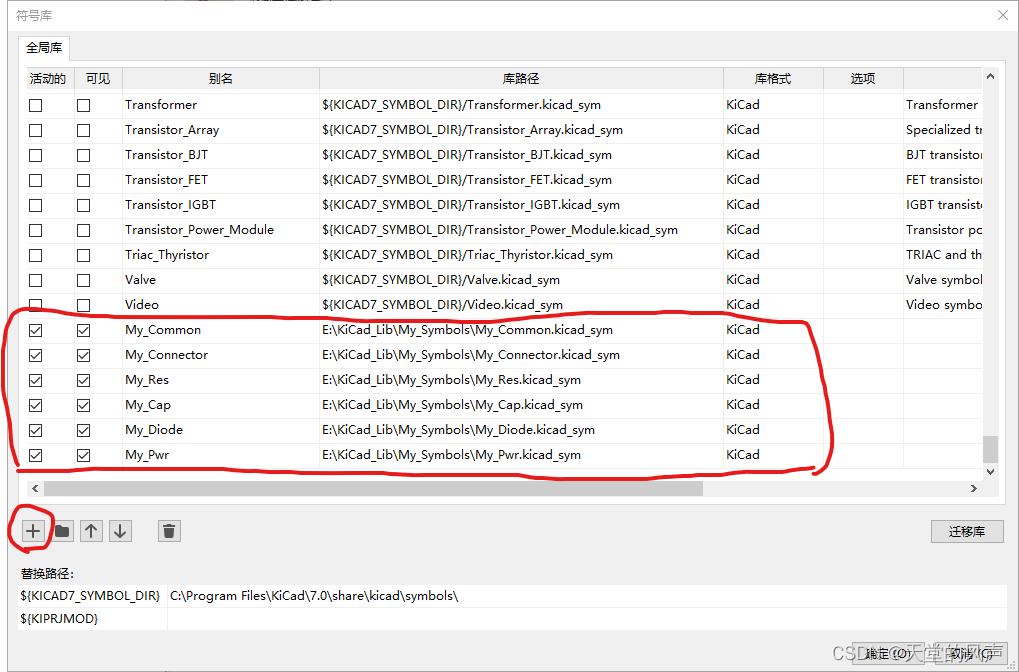The height and width of the screenshot is (672, 1019).
Task: Click the 活动的 column header
Action: tap(48, 79)
